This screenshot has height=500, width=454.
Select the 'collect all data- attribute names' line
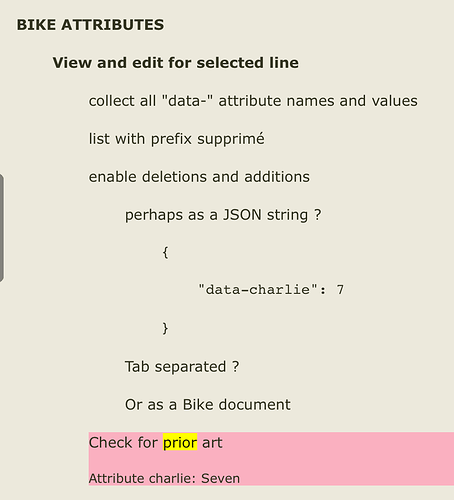coord(253,101)
